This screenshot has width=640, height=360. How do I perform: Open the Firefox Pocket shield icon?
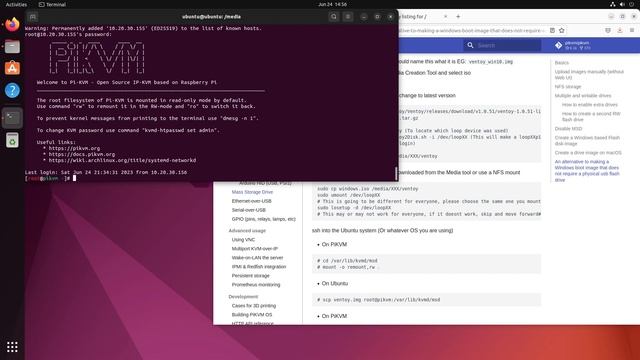click(x=608, y=30)
